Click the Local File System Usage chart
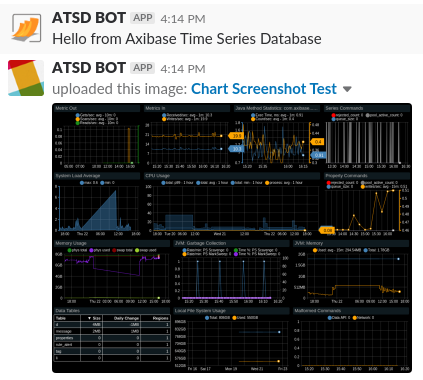 (x=232, y=339)
